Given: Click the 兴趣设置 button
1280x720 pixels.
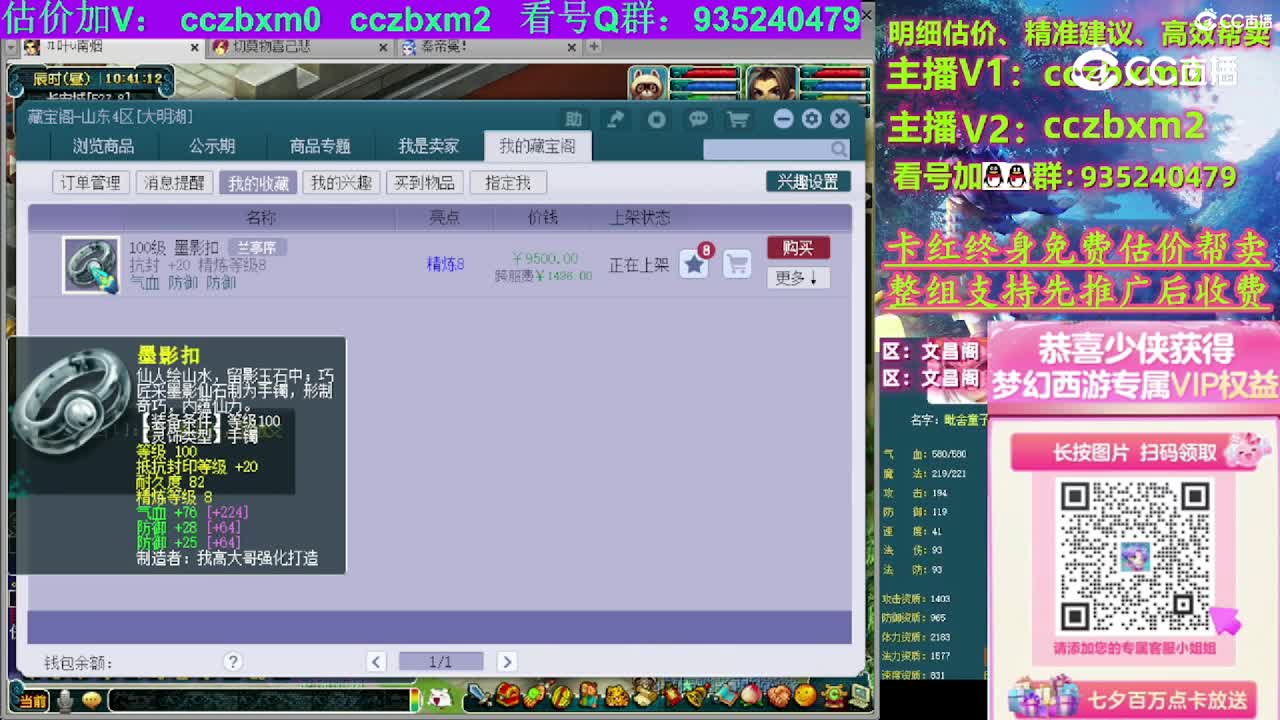Looking at the screenshot, I should coord(808,182).
